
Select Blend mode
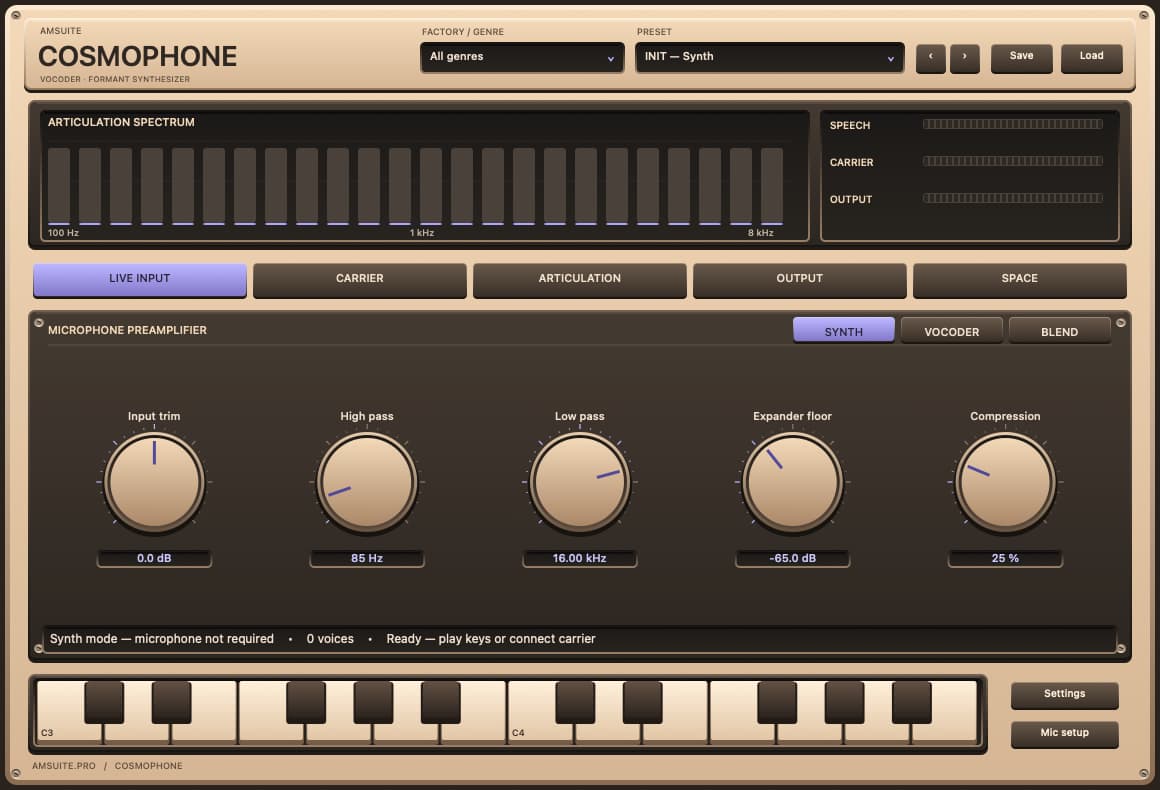point(1059,331)
